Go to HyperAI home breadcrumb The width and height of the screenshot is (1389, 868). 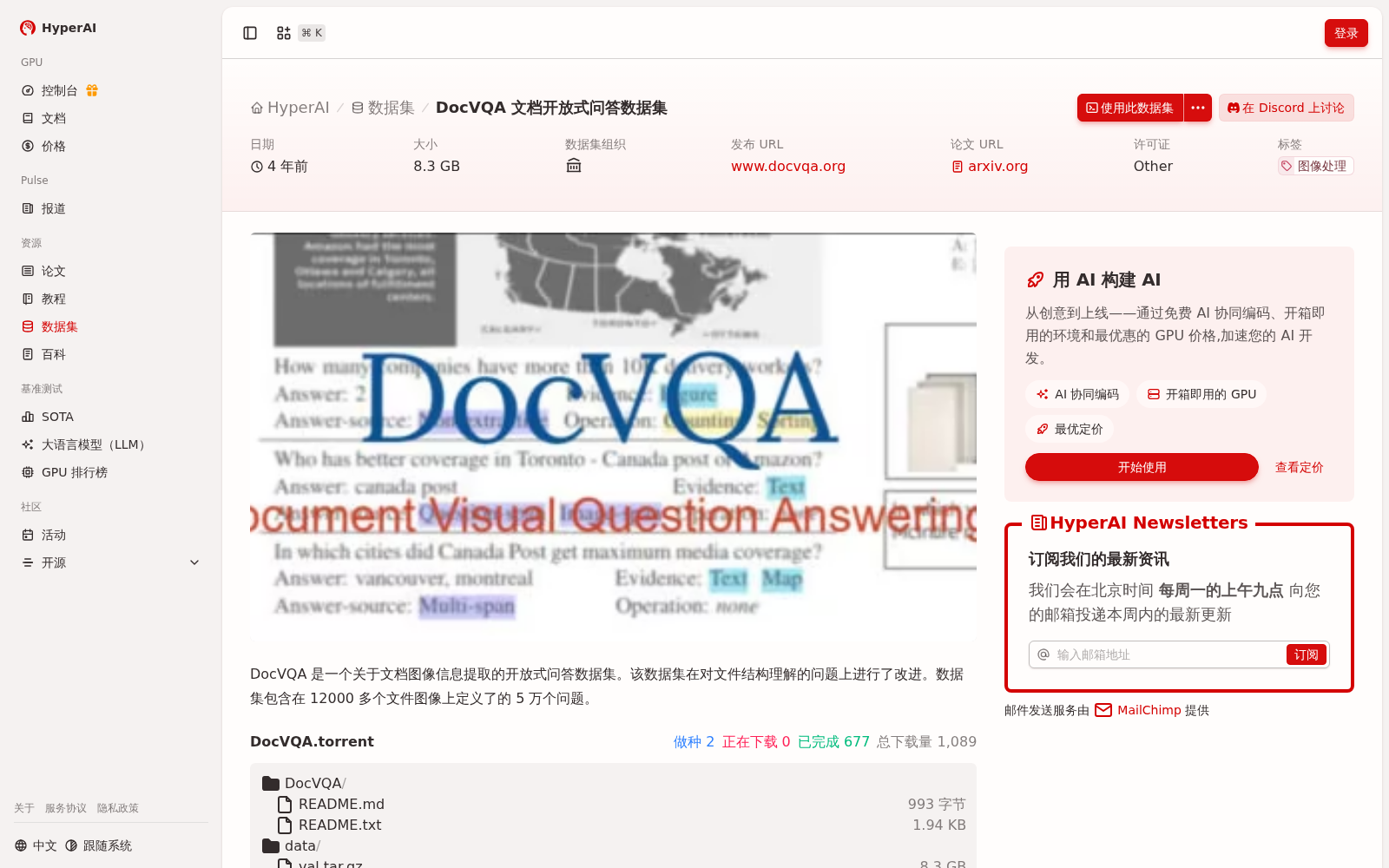(290, 108)
